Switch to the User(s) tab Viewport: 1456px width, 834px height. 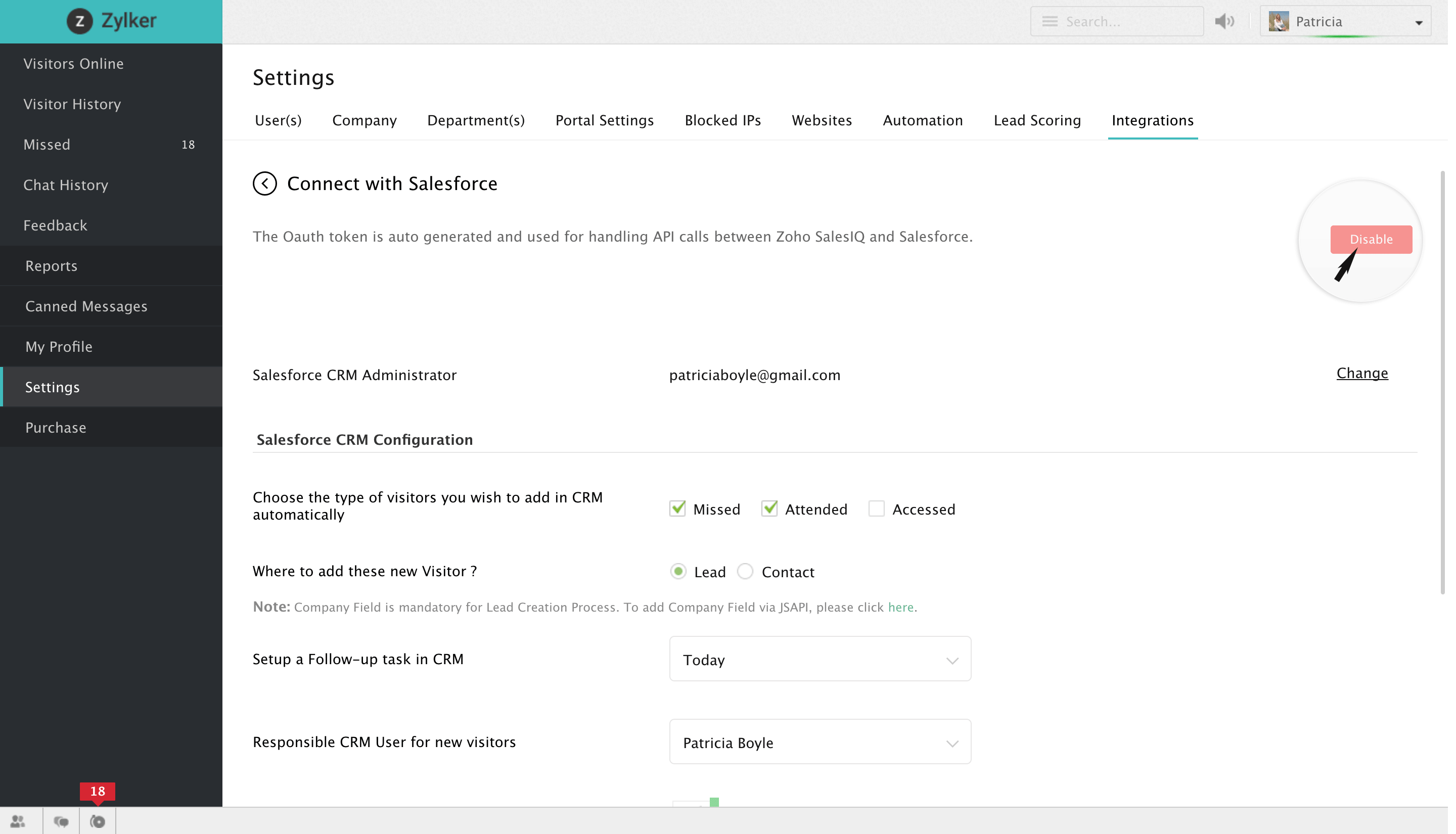(x=280, y=121)
